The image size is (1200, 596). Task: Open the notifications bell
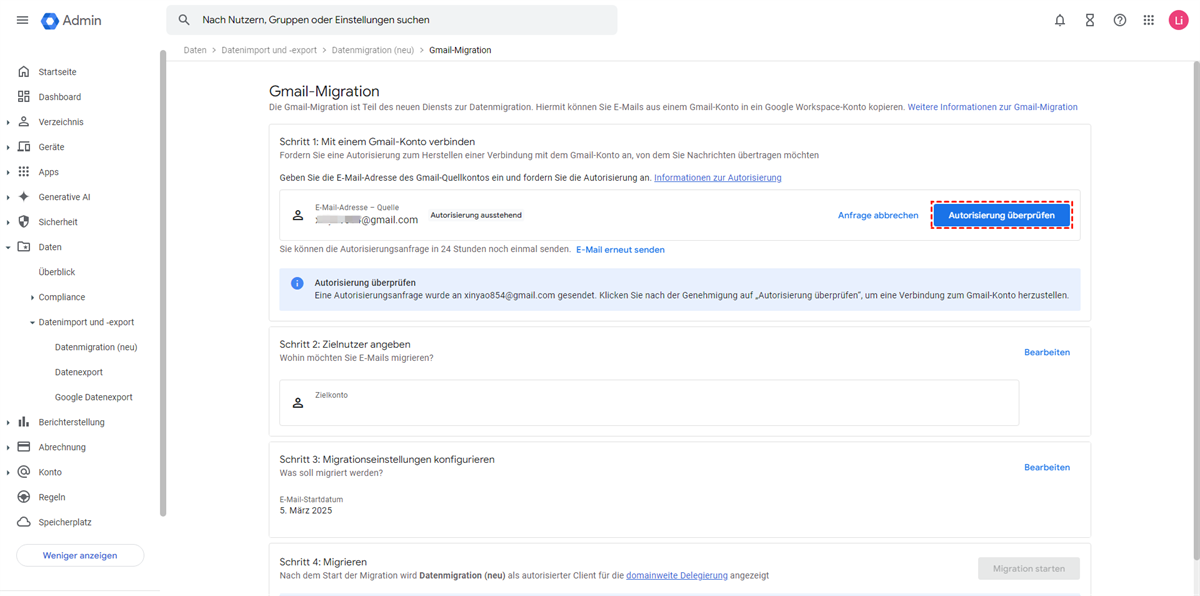(x=1060, y=20)
